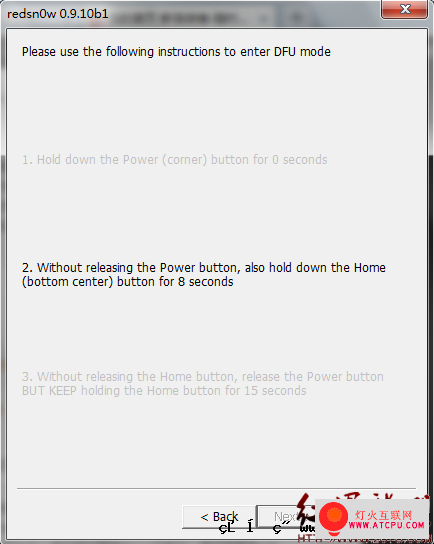The width and height of the screenshot is (434, 544).
Task: Click the garbled characters beneath the Back button
Action: pyautogui.click(x=265, y=528)
